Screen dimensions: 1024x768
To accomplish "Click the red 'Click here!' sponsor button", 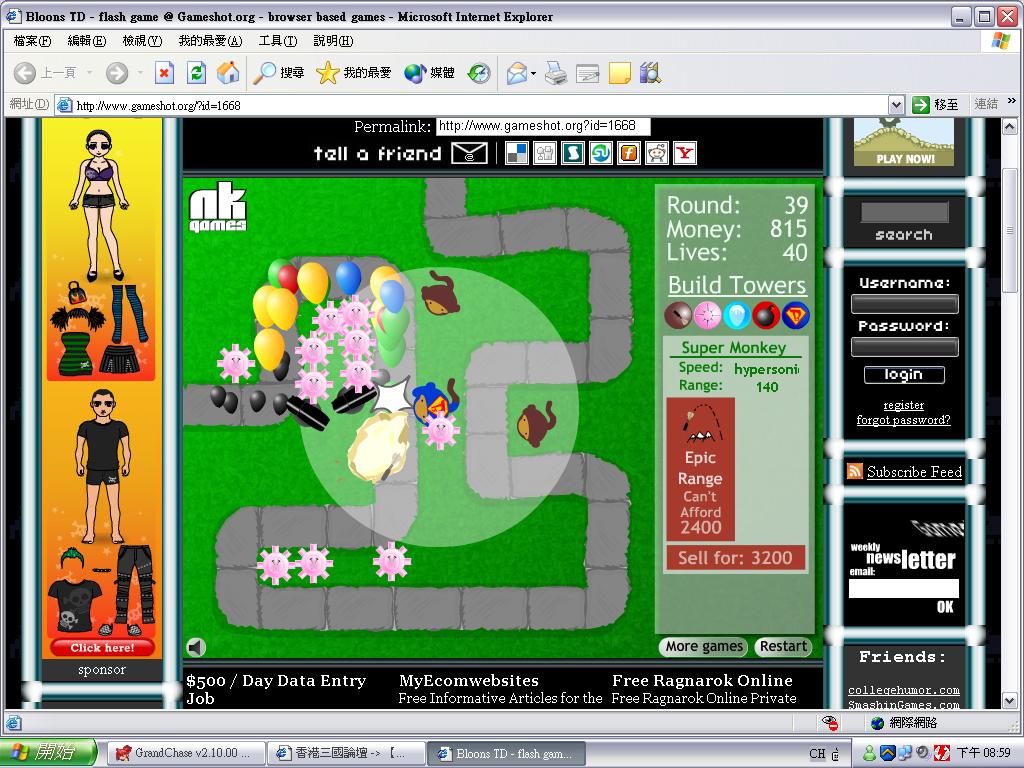I will 103,648.
